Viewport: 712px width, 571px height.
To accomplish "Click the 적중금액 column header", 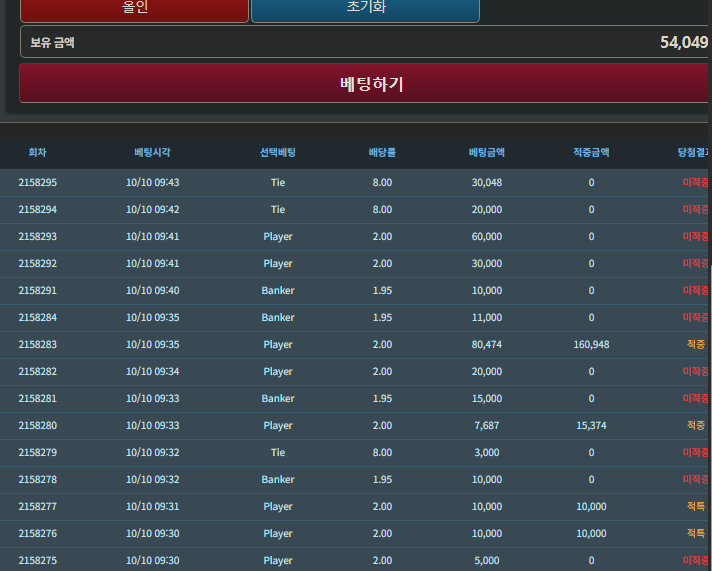I will click(591, 153).
